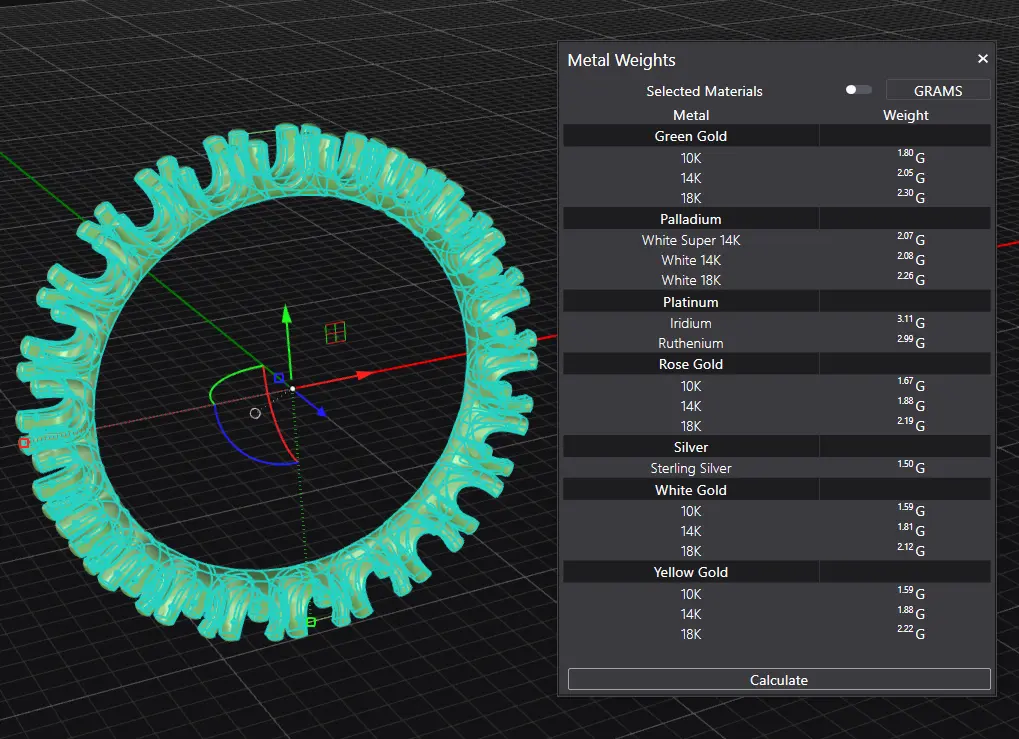Click the red X-axis gumball arrow
The image size is (1019, 739).
click(365, 375)
